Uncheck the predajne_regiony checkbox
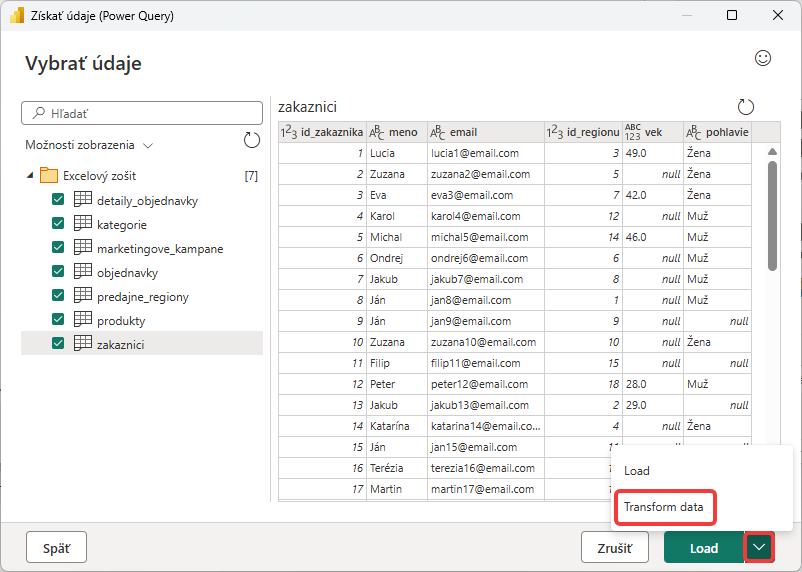Screen dimensions: 802x572 [x=58, y=295]
